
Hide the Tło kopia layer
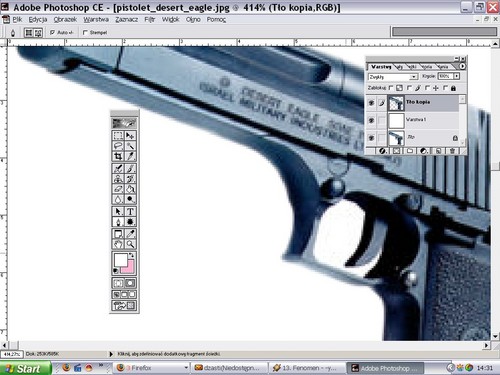click(x=371, y=103)
